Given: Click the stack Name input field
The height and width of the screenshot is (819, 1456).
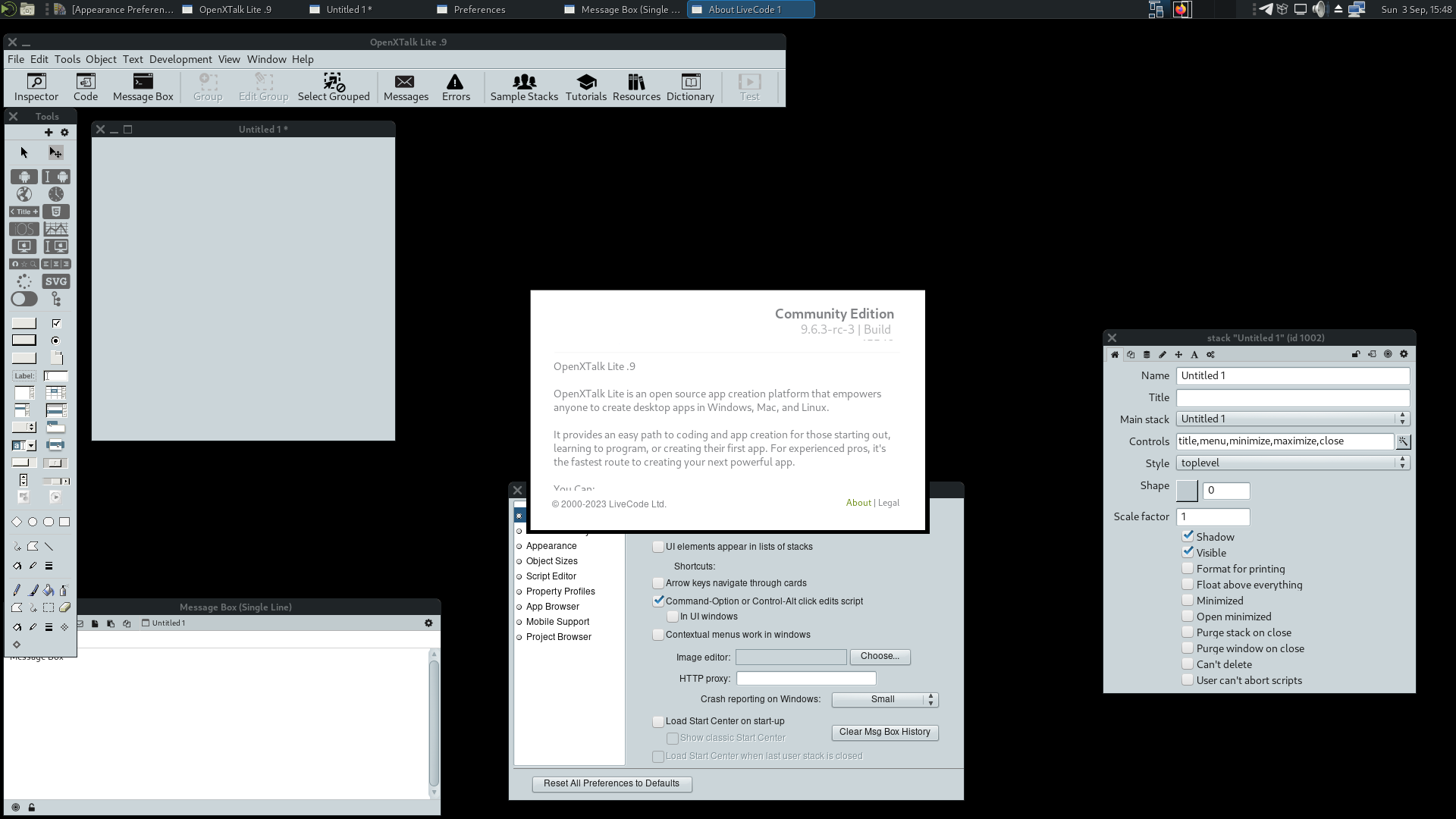Looking at the screenshot, I should [x=1293, y=375].
